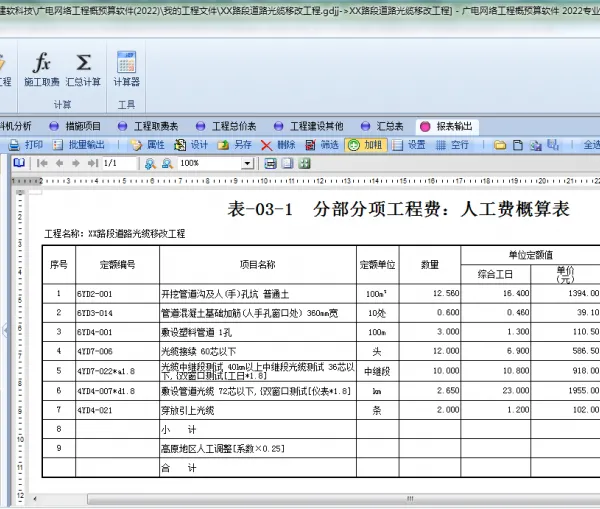This screenshot has width=600, height=509.
Task: Click the yellow folder icon in report toolbar
Action: click(499, 145)
